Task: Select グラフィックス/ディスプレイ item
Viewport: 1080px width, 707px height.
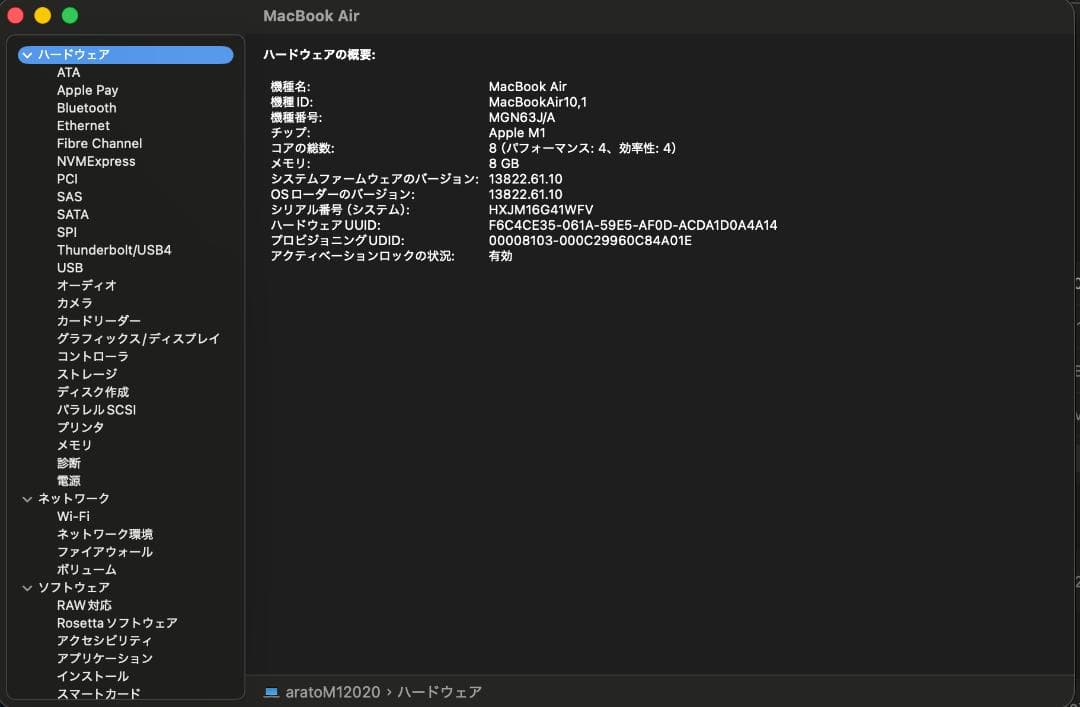Action: pyautogui.click(x=138, y=339)
